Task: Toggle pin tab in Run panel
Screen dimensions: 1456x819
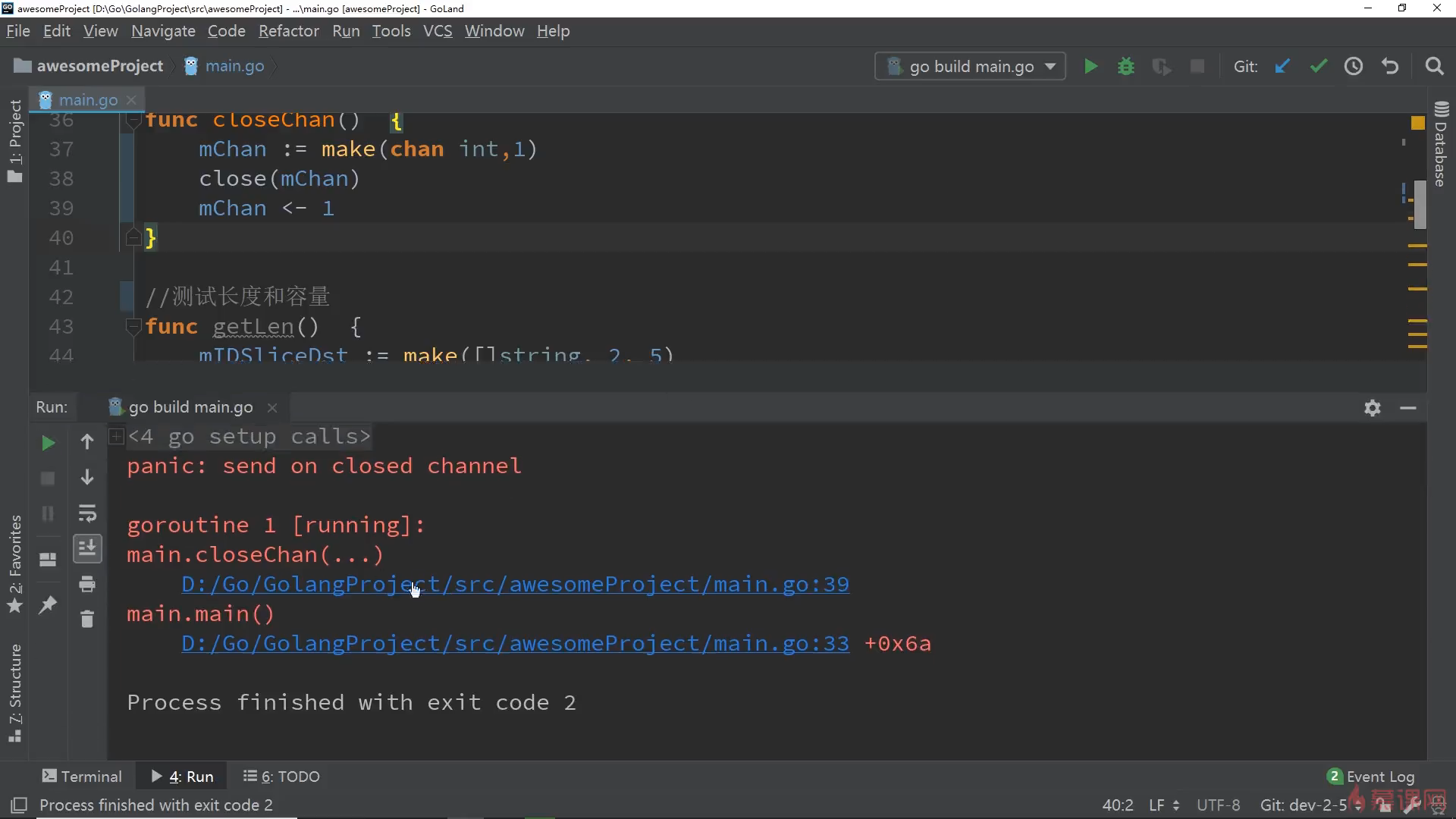Action: tap(48, 604)
